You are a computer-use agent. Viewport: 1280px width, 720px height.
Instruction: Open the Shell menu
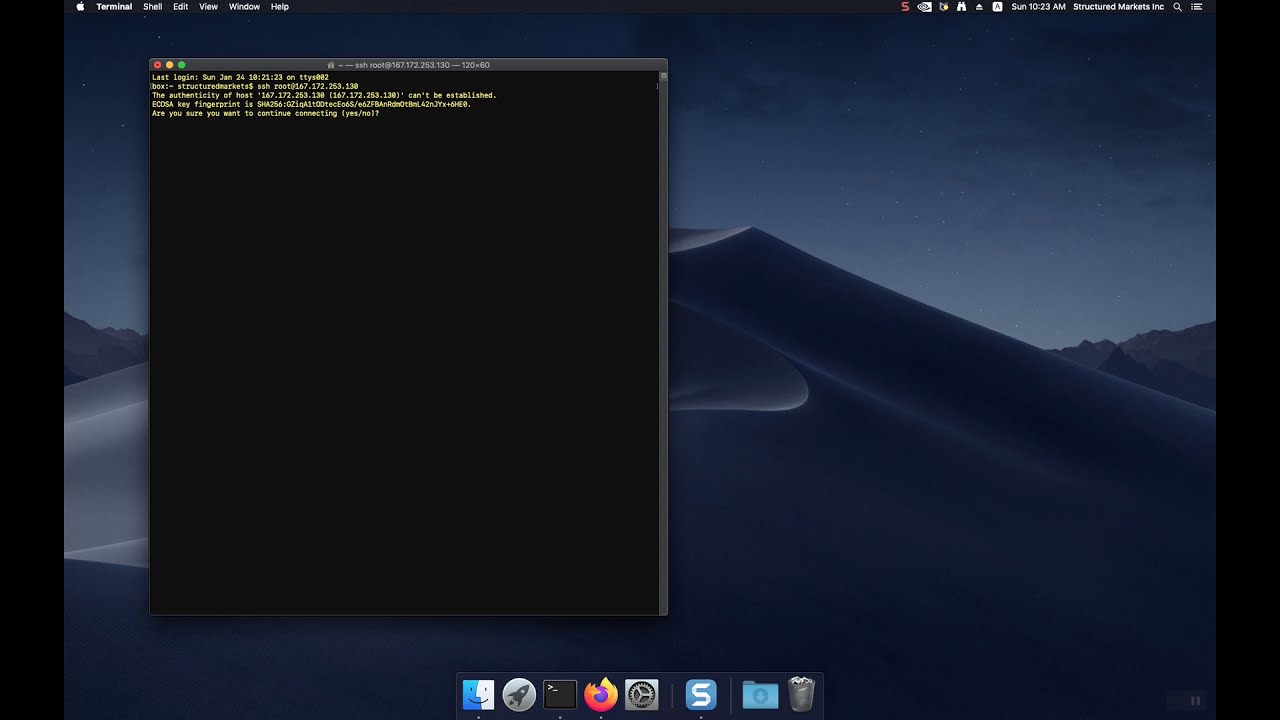[x=152, y=6]
